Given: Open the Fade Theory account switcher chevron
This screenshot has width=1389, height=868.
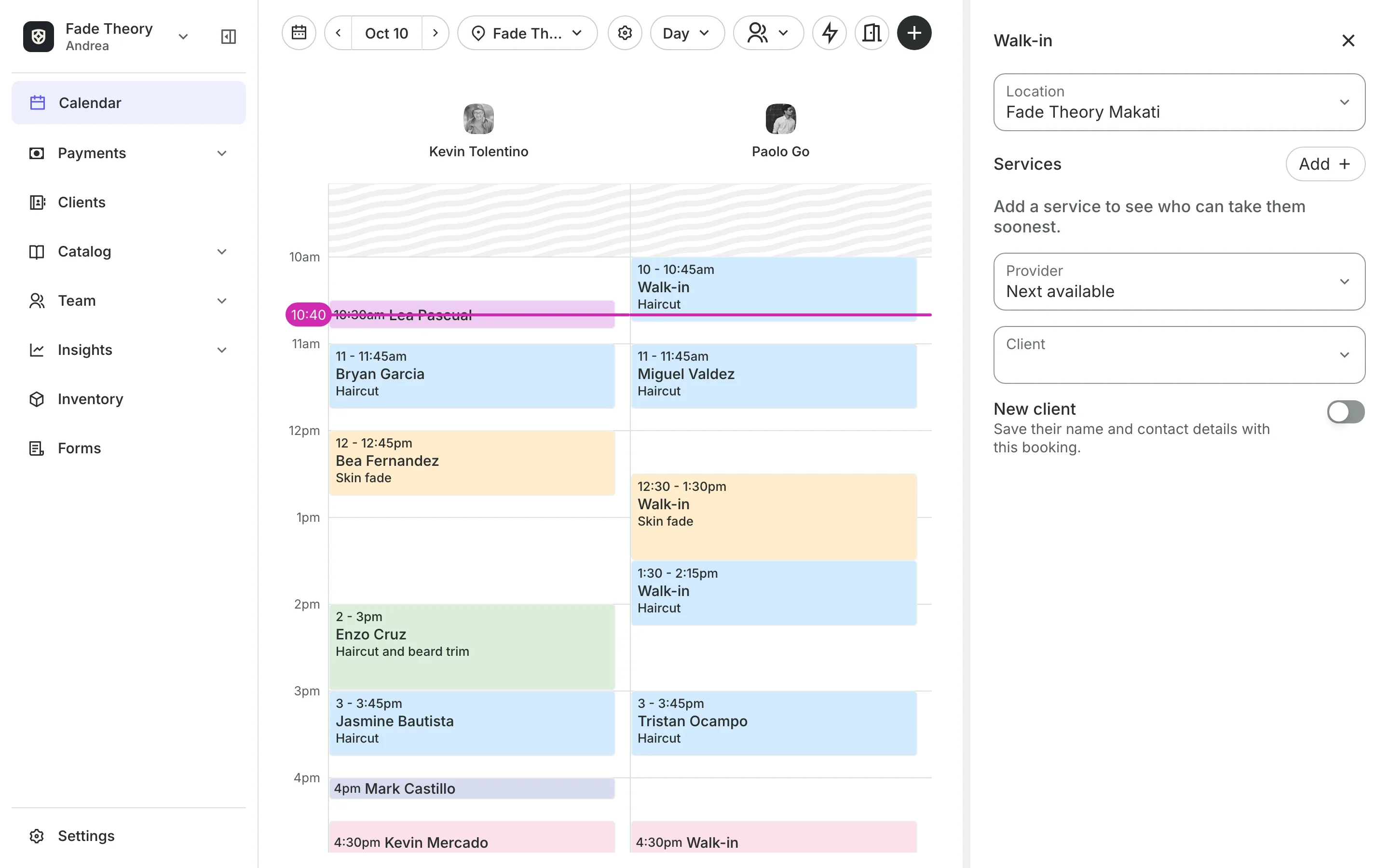Looking at the screenshot, I should pos(183,37).
